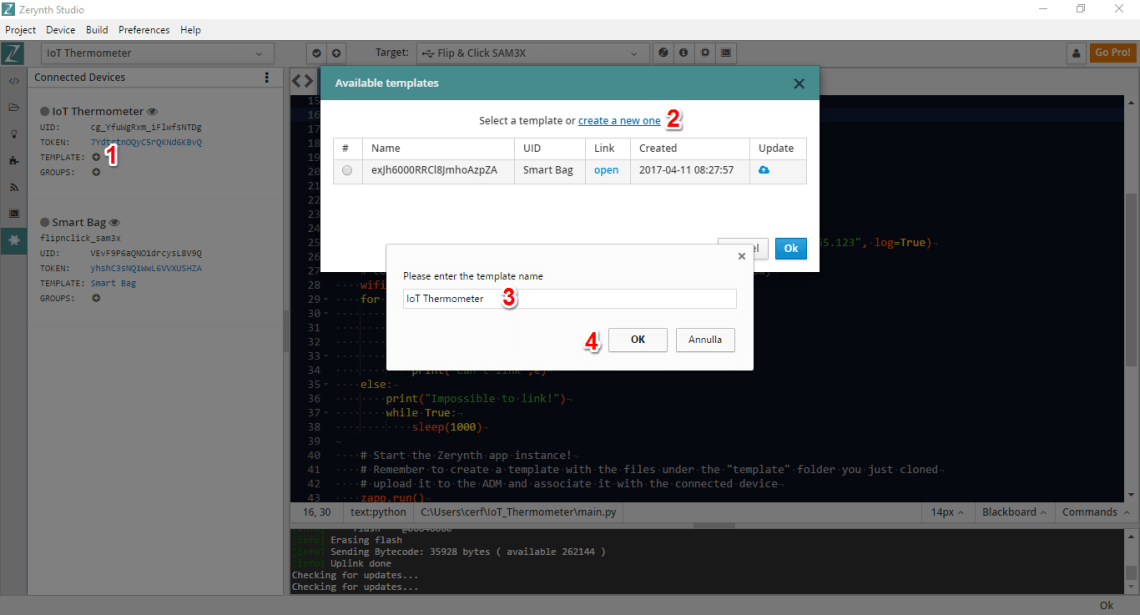Image resolution: width=1140 pixels, height=615 pixels.
Task: Click the verify checkmark icon in toolbar
Action: pos(316,53)
